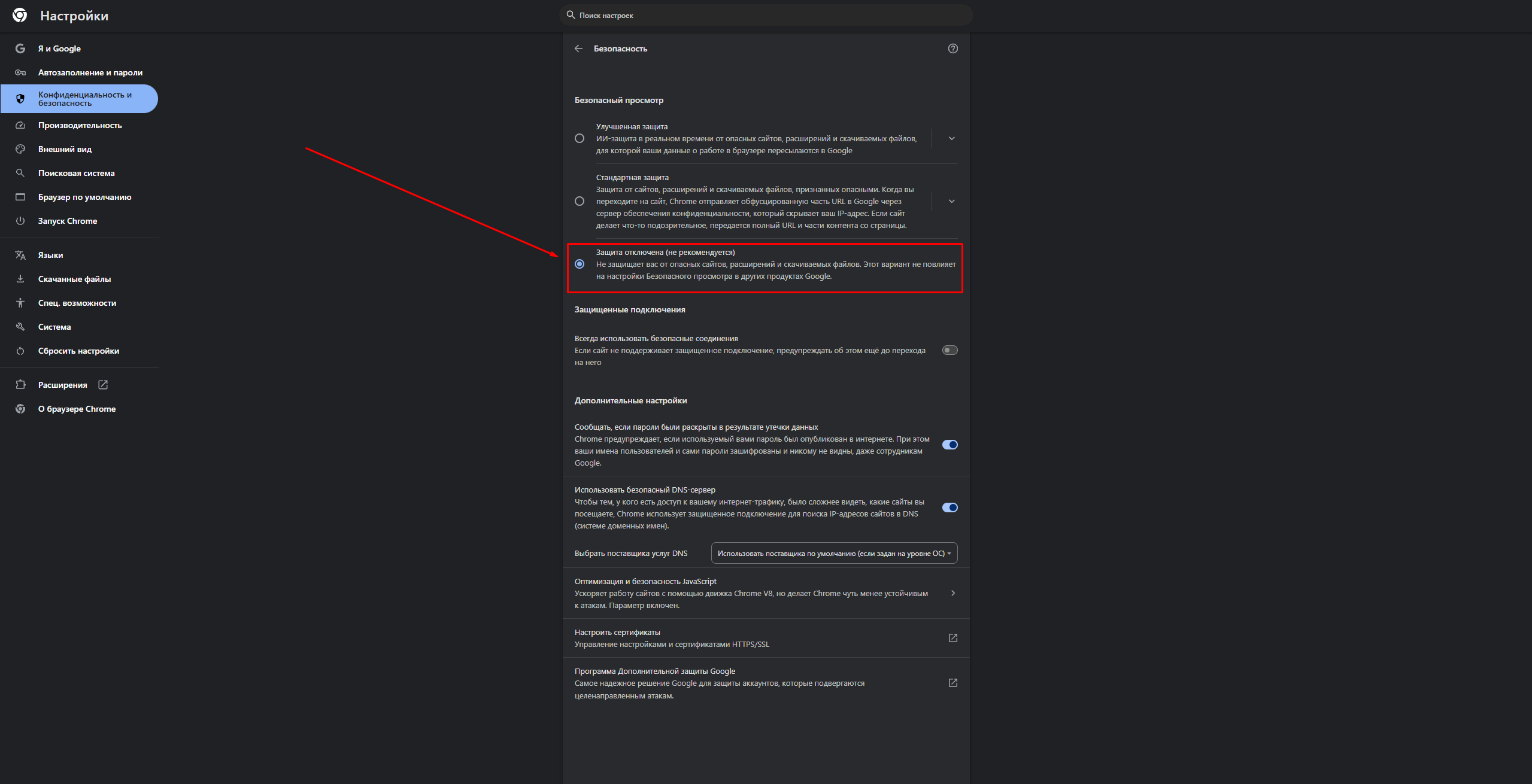Viewport: 1532px width, 784px height.
Task: Select the Стандартная защита radio button
Action: tap(580, 201)
